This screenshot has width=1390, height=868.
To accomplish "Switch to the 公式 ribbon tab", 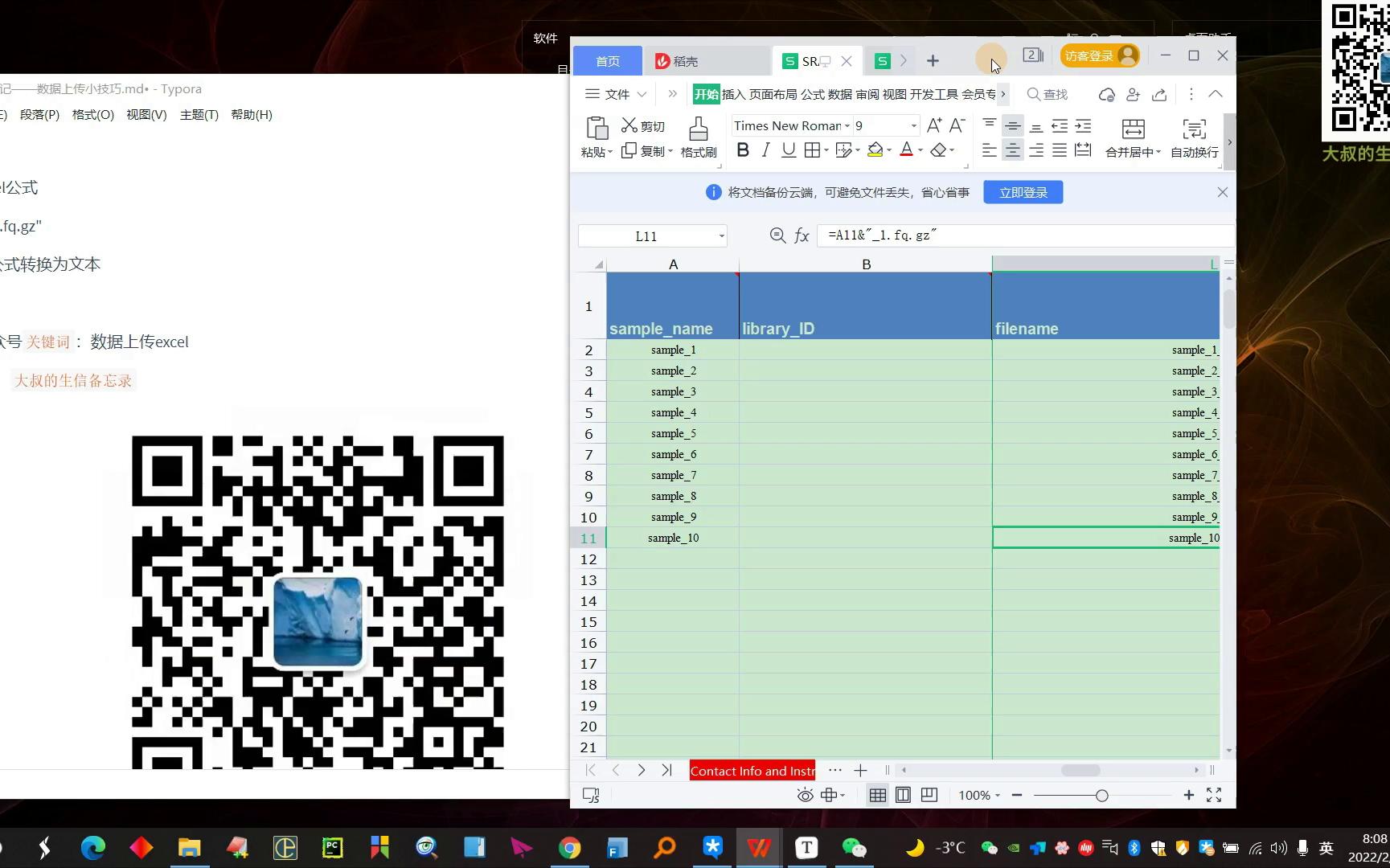I will click(812, 94).
